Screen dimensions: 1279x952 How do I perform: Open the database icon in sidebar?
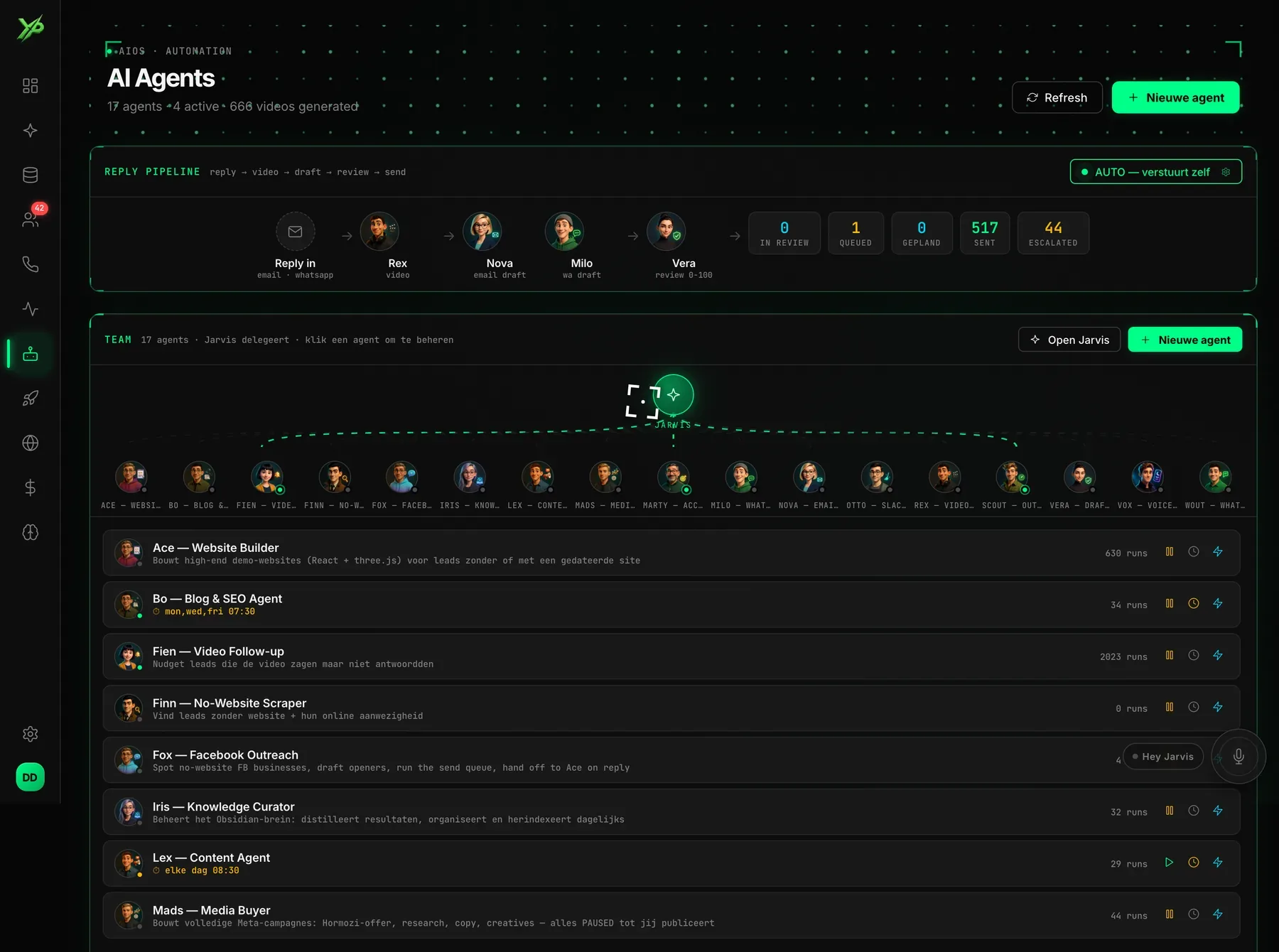pos(30,175)
